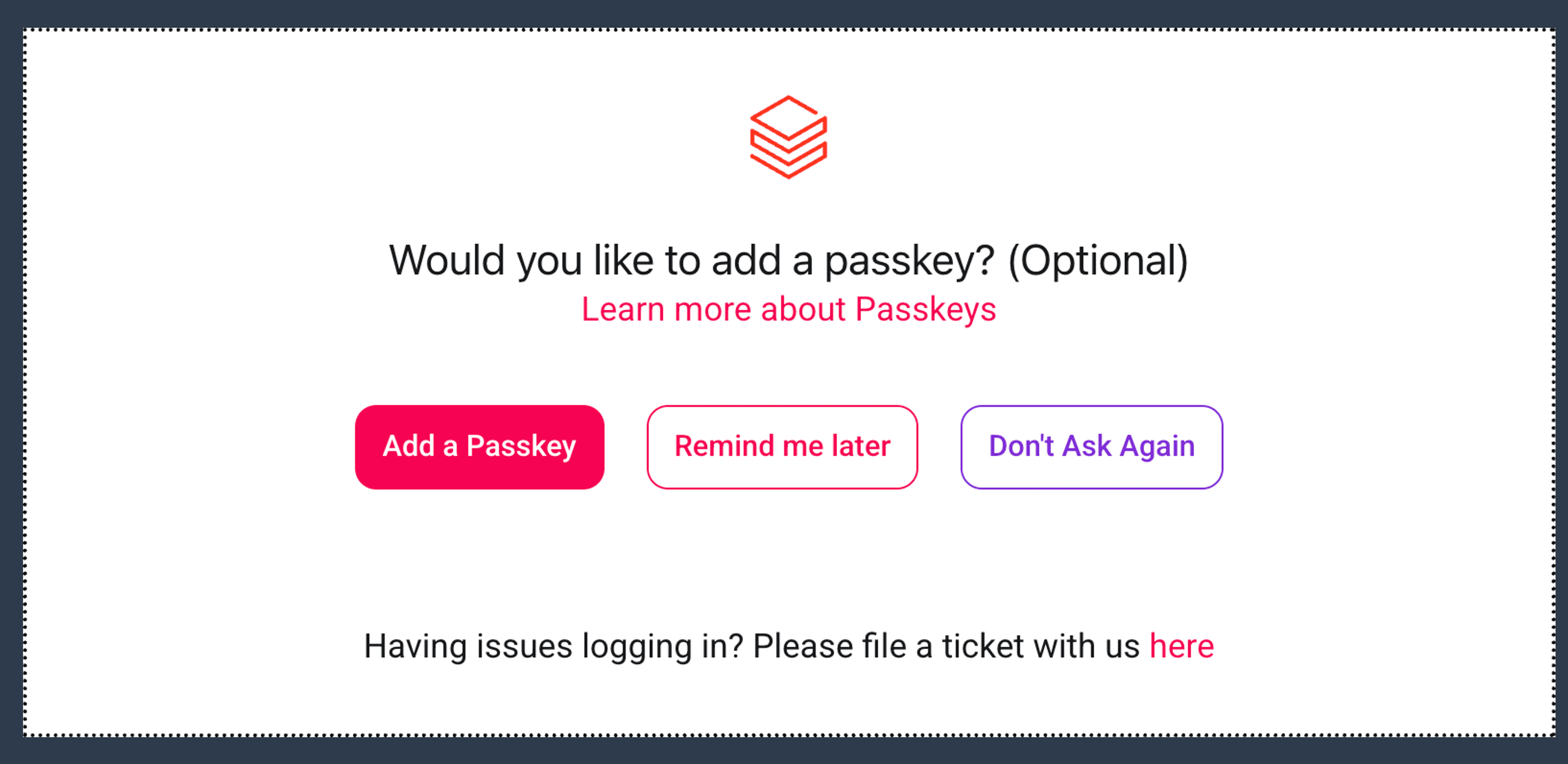Click the word "(Optional)" in the heading

(x=1098, y=261)
